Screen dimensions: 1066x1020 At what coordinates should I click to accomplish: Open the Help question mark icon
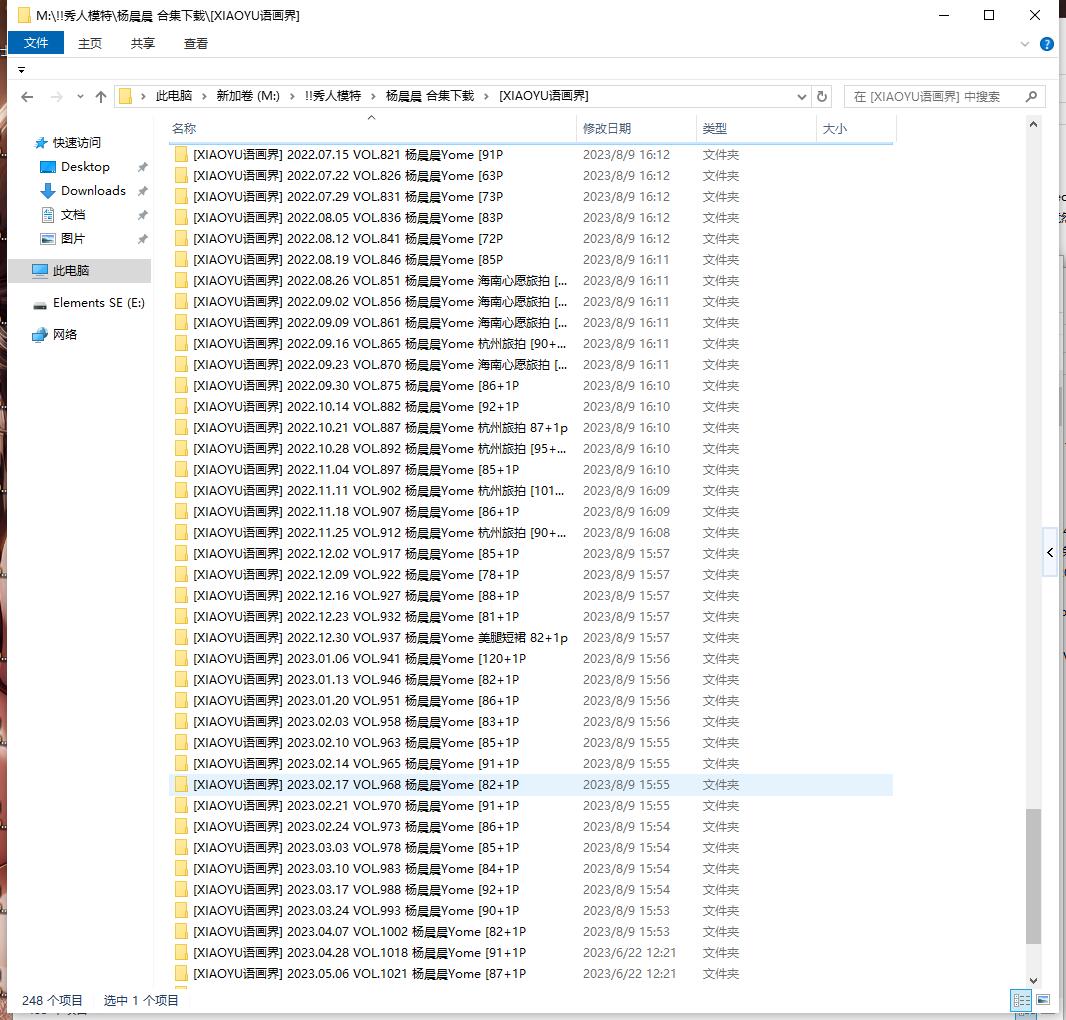(x=1047, y=44)
